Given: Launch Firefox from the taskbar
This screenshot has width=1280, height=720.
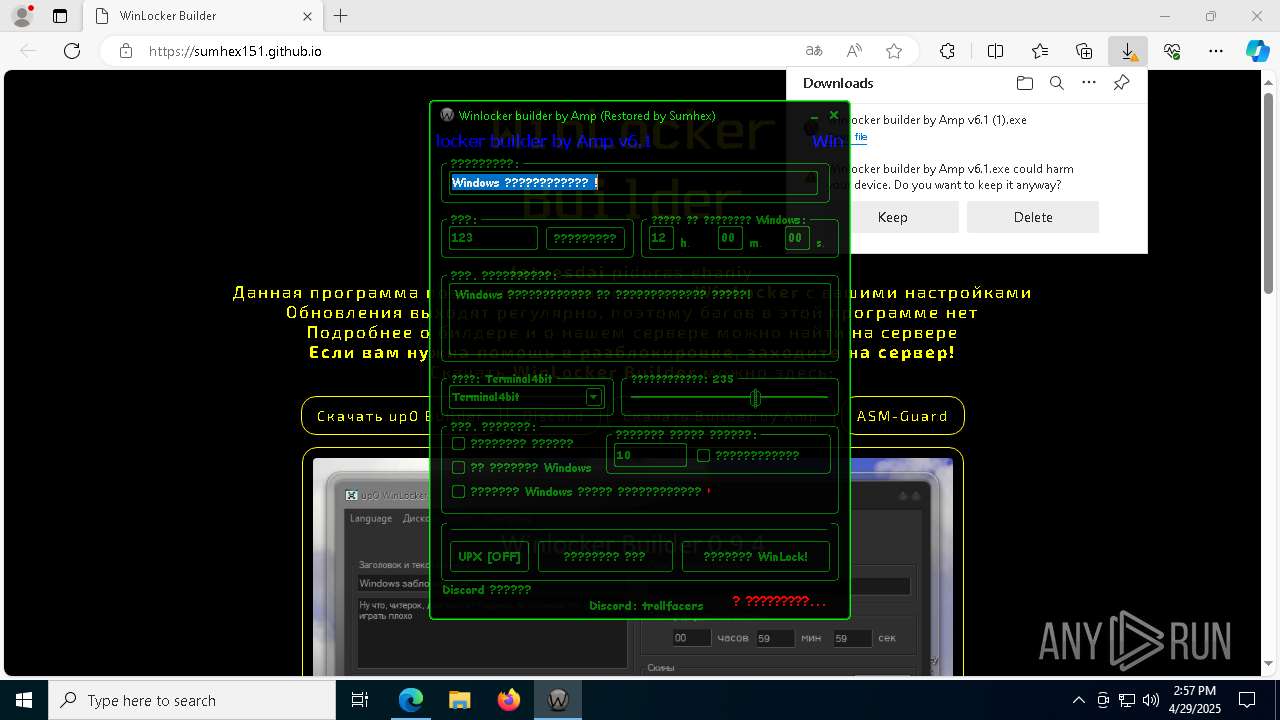Looking at the screenshot, I should 509,700.
